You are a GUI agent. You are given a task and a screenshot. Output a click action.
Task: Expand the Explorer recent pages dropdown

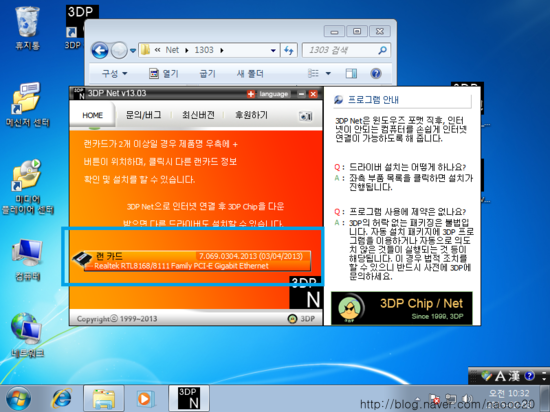[x=133, y=50]
